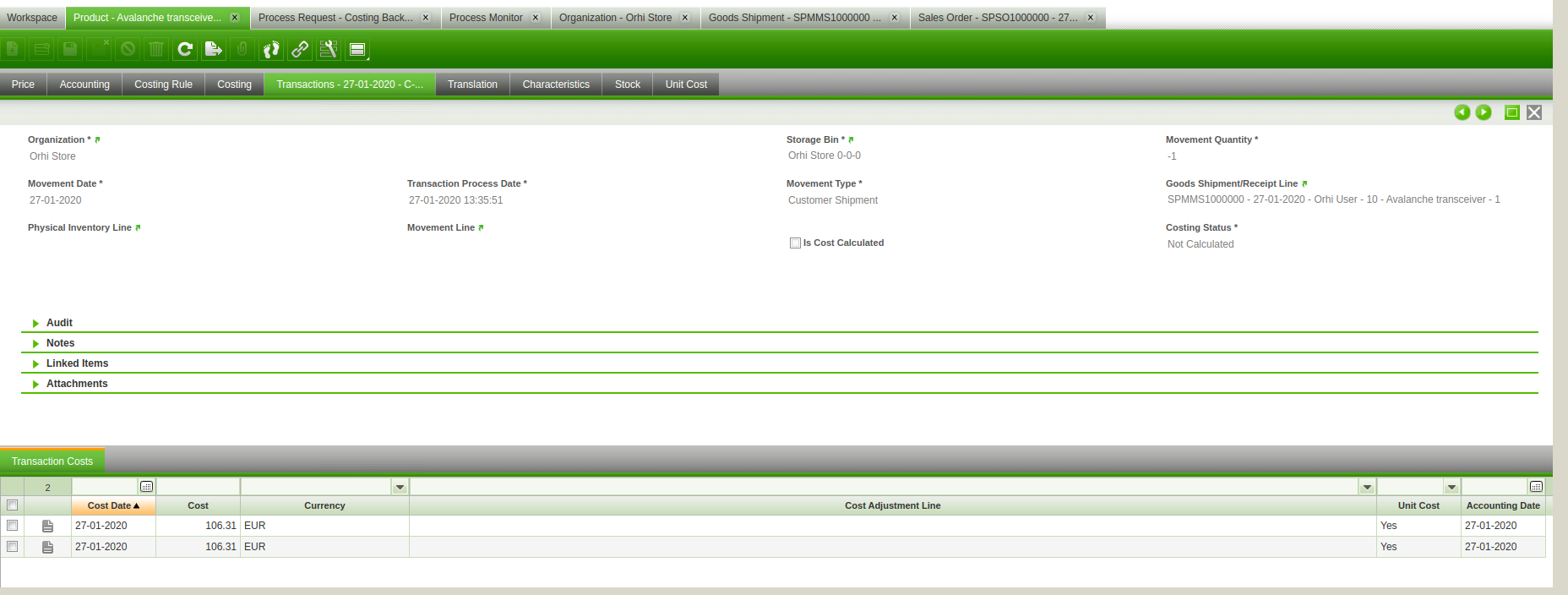Open the Stock subtab
The height and width of the screenshot is (595, 1568).
[x=628, y=85]
